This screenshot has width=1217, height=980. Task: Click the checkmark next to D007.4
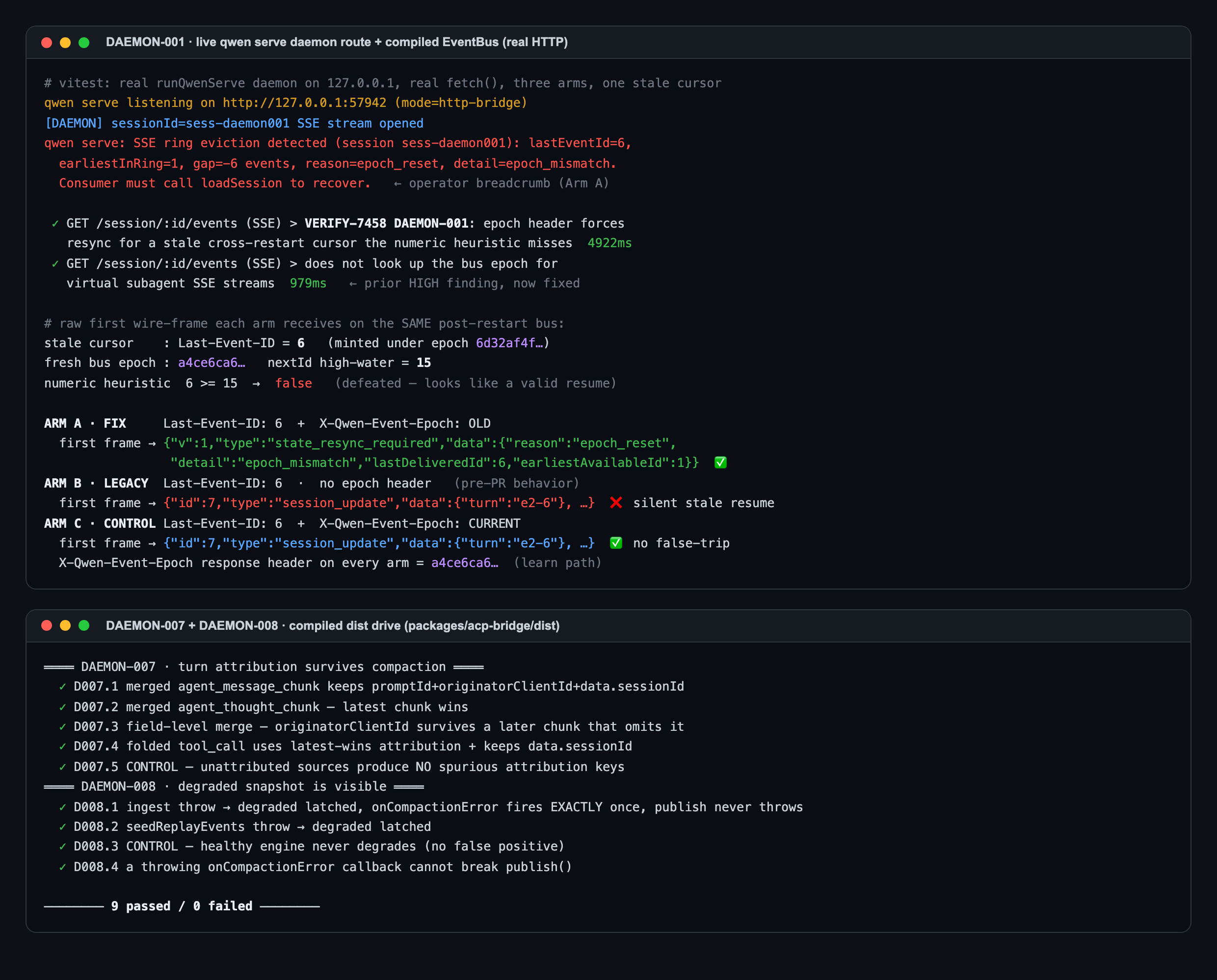(x=63, y=747)
